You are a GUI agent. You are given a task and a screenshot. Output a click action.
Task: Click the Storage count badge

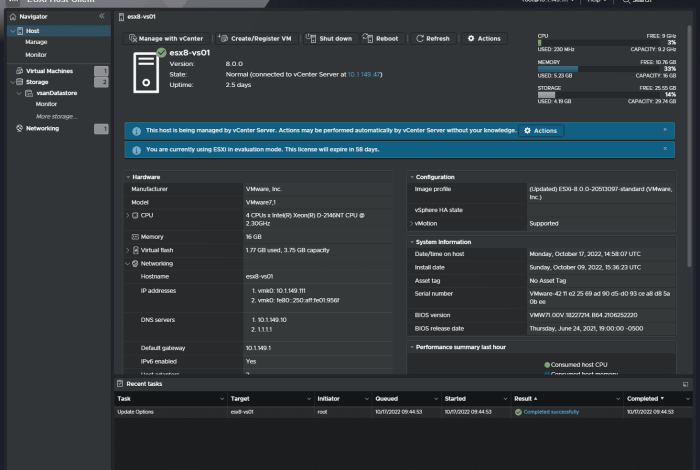(101, 82)
